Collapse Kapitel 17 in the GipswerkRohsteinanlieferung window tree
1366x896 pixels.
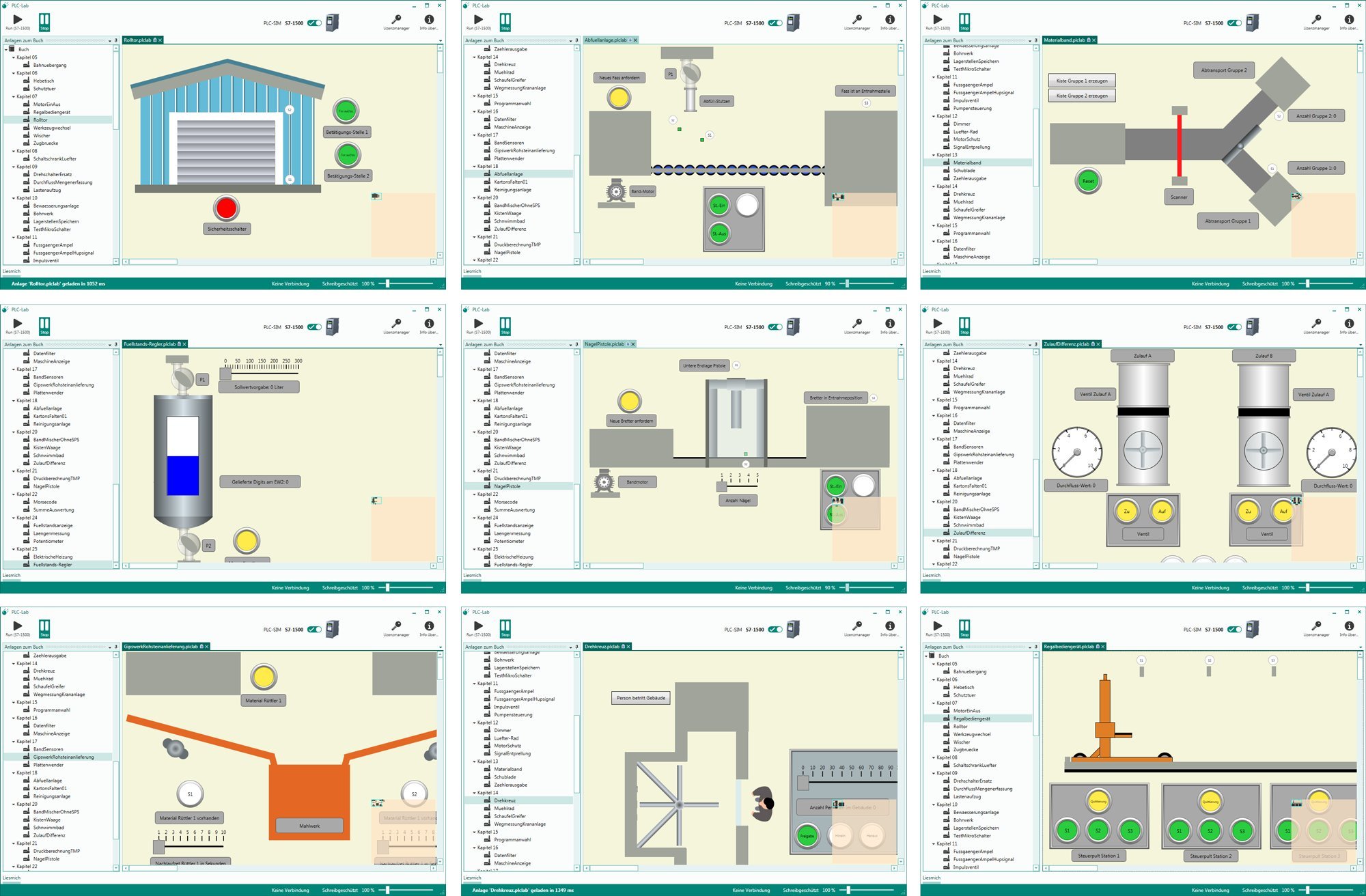click(x=14, y=741)
